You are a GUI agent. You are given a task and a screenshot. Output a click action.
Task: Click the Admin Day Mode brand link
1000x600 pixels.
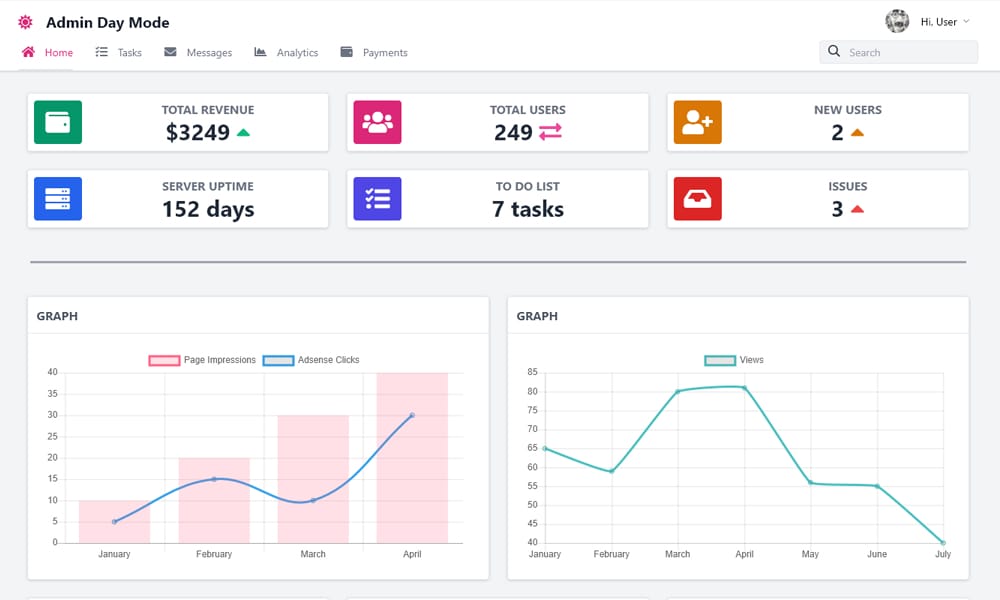(108, 21)
